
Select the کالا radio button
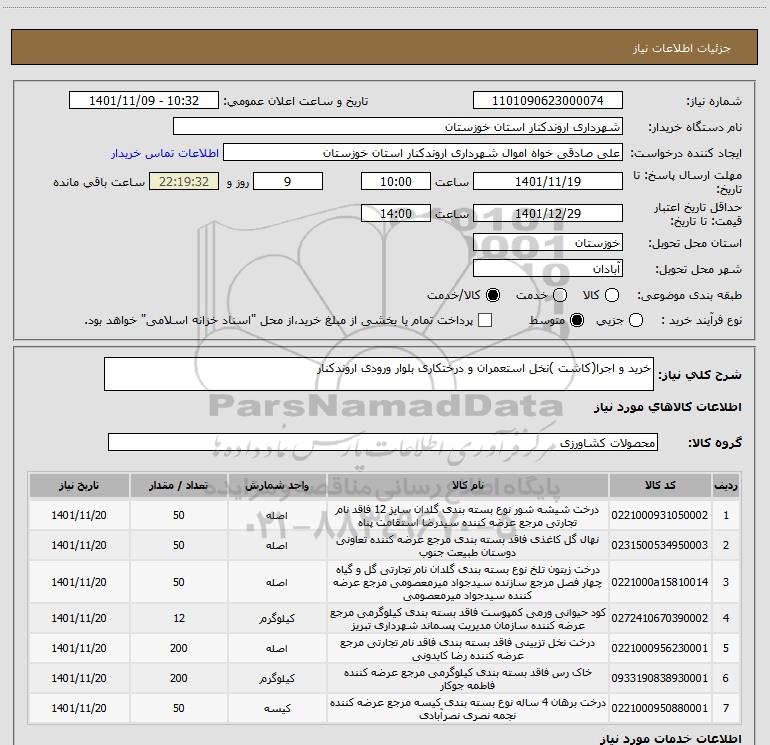pos(612,295)
